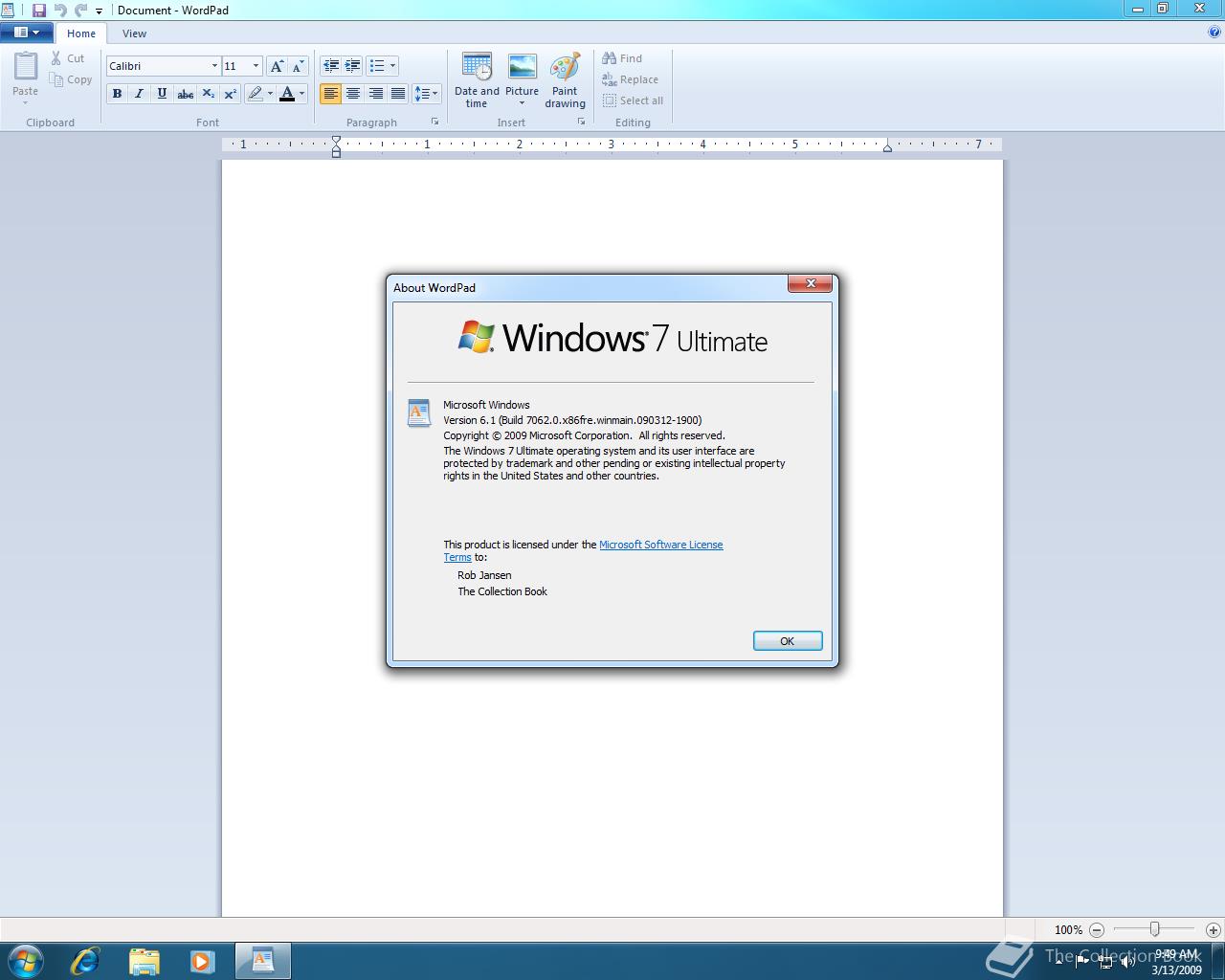
Task: Click OK in About WordPad dialog
Action: pyautogui.click(x=788, y=641)
